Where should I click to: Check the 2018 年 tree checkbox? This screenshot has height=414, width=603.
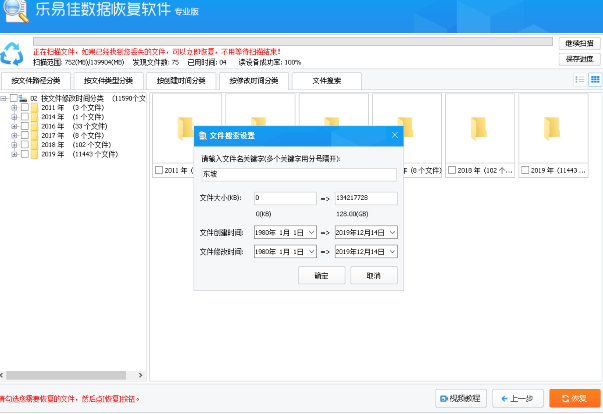coord(25,145)
